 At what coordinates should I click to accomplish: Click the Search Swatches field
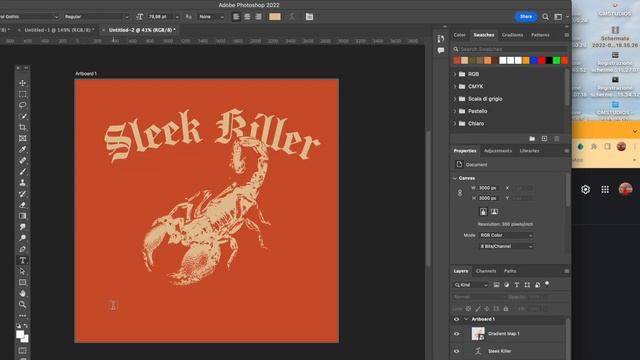[510, 49]
